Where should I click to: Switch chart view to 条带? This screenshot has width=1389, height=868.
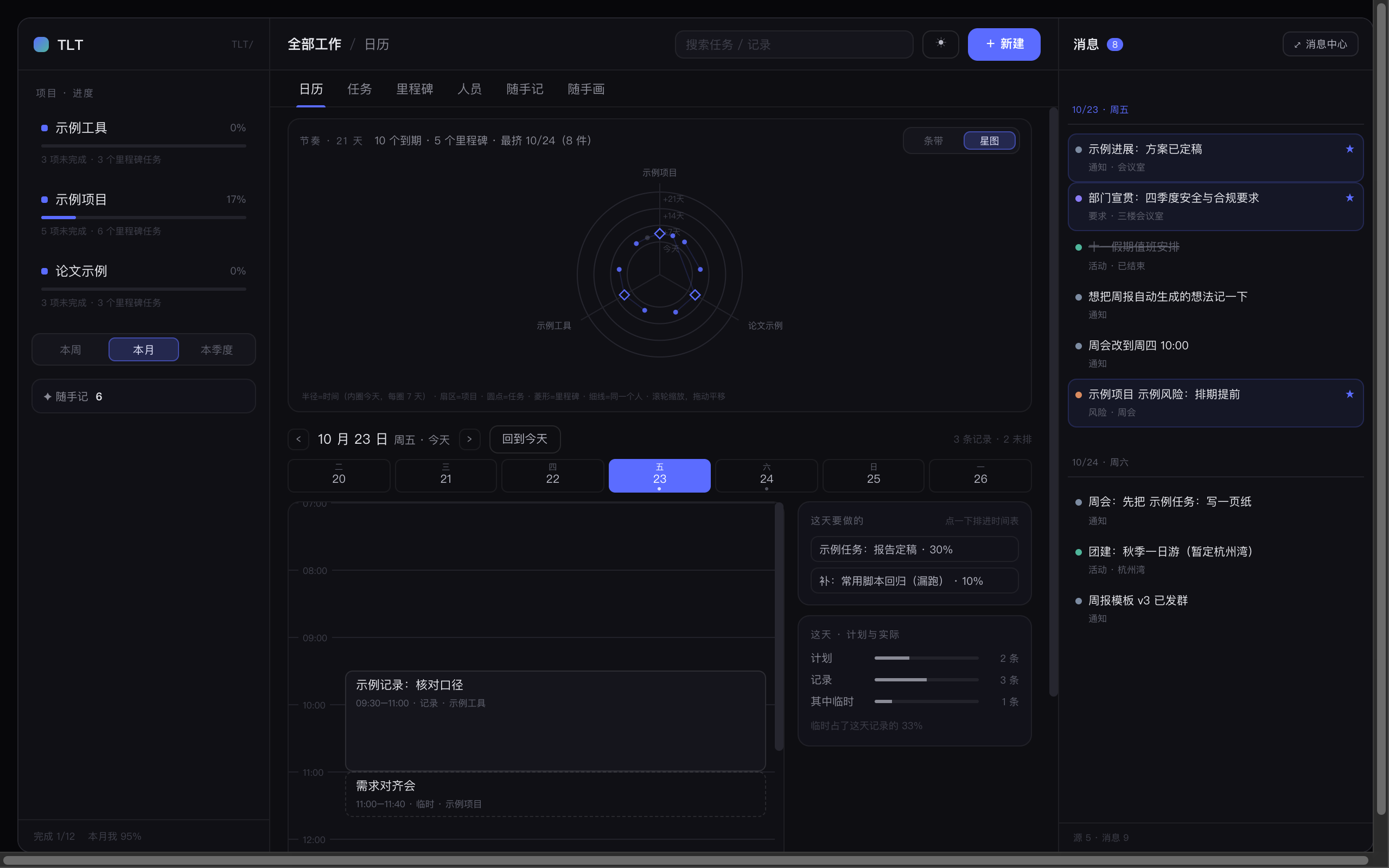(x=933, y=141)
